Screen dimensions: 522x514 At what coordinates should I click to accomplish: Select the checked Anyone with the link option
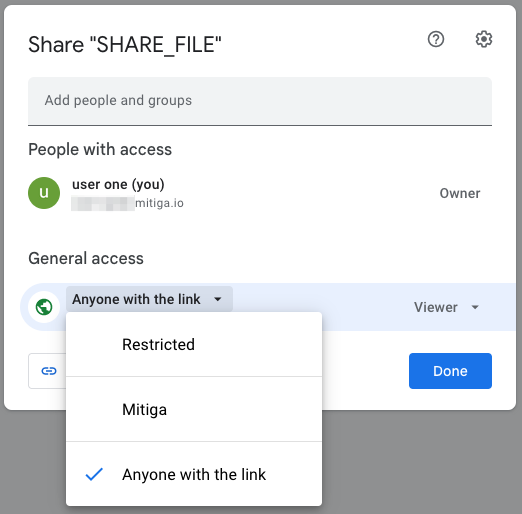click(194, 474)
